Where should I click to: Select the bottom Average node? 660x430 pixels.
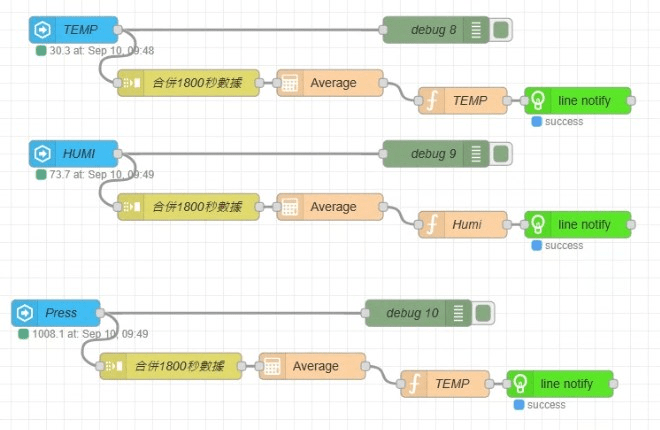(312, 366)
